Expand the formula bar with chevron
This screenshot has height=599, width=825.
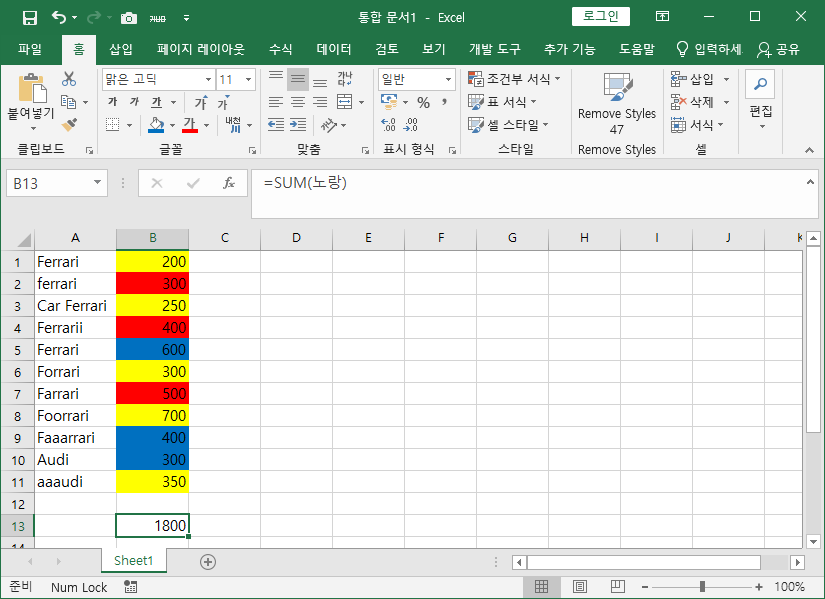810,182
